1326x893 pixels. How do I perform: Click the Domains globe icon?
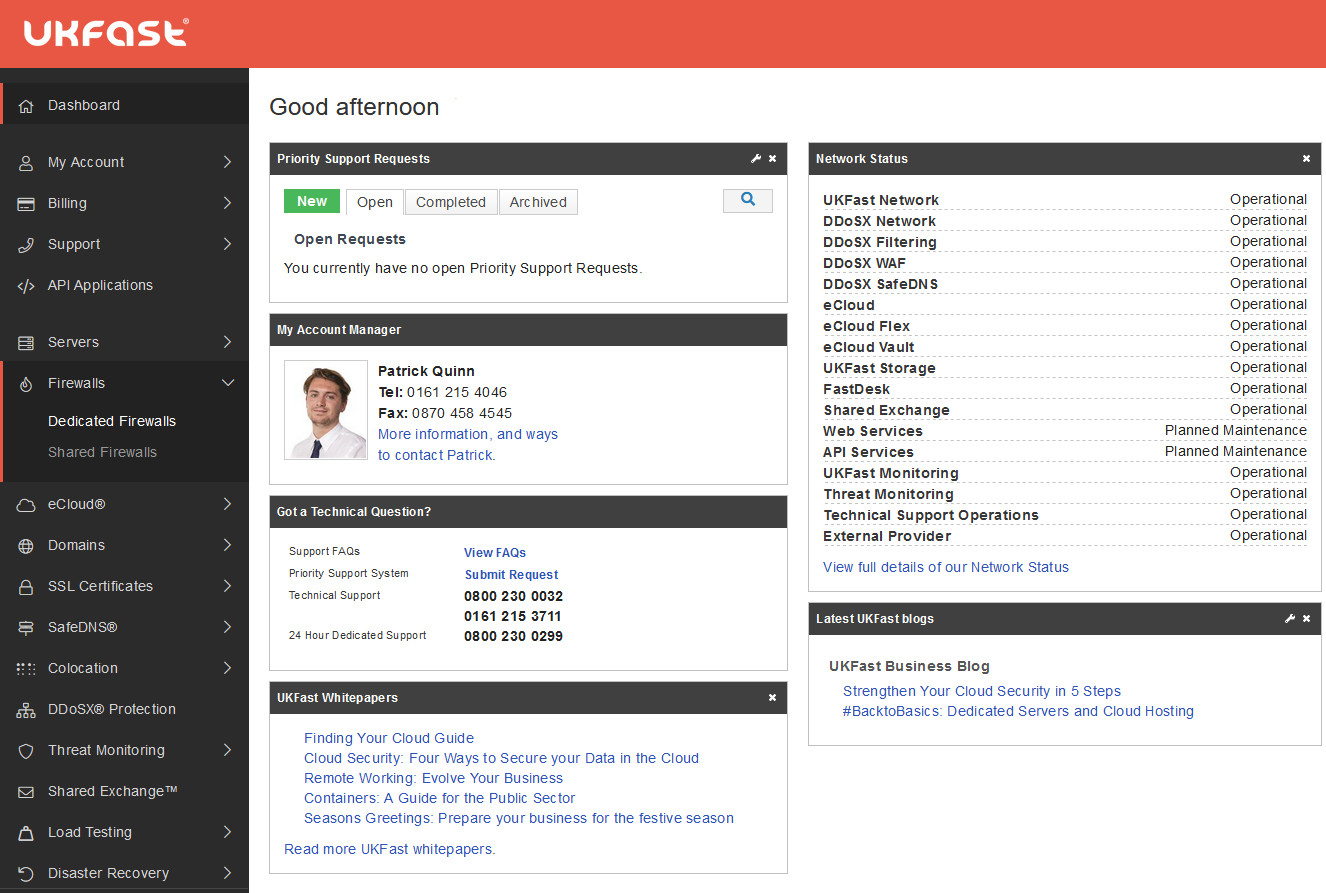pos(27,546)
